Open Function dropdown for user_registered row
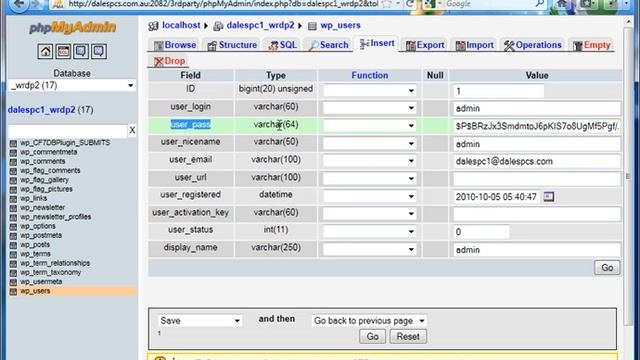 [x=369, y=196]
